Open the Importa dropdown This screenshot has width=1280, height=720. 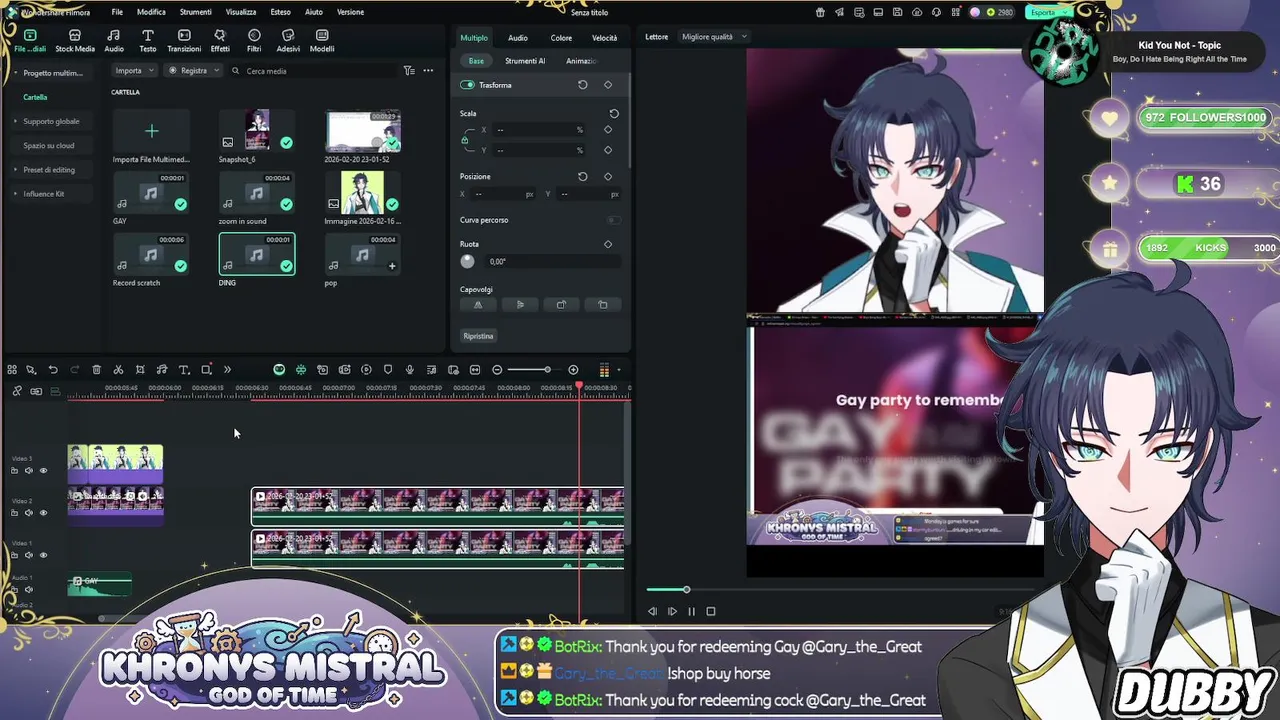134,71
